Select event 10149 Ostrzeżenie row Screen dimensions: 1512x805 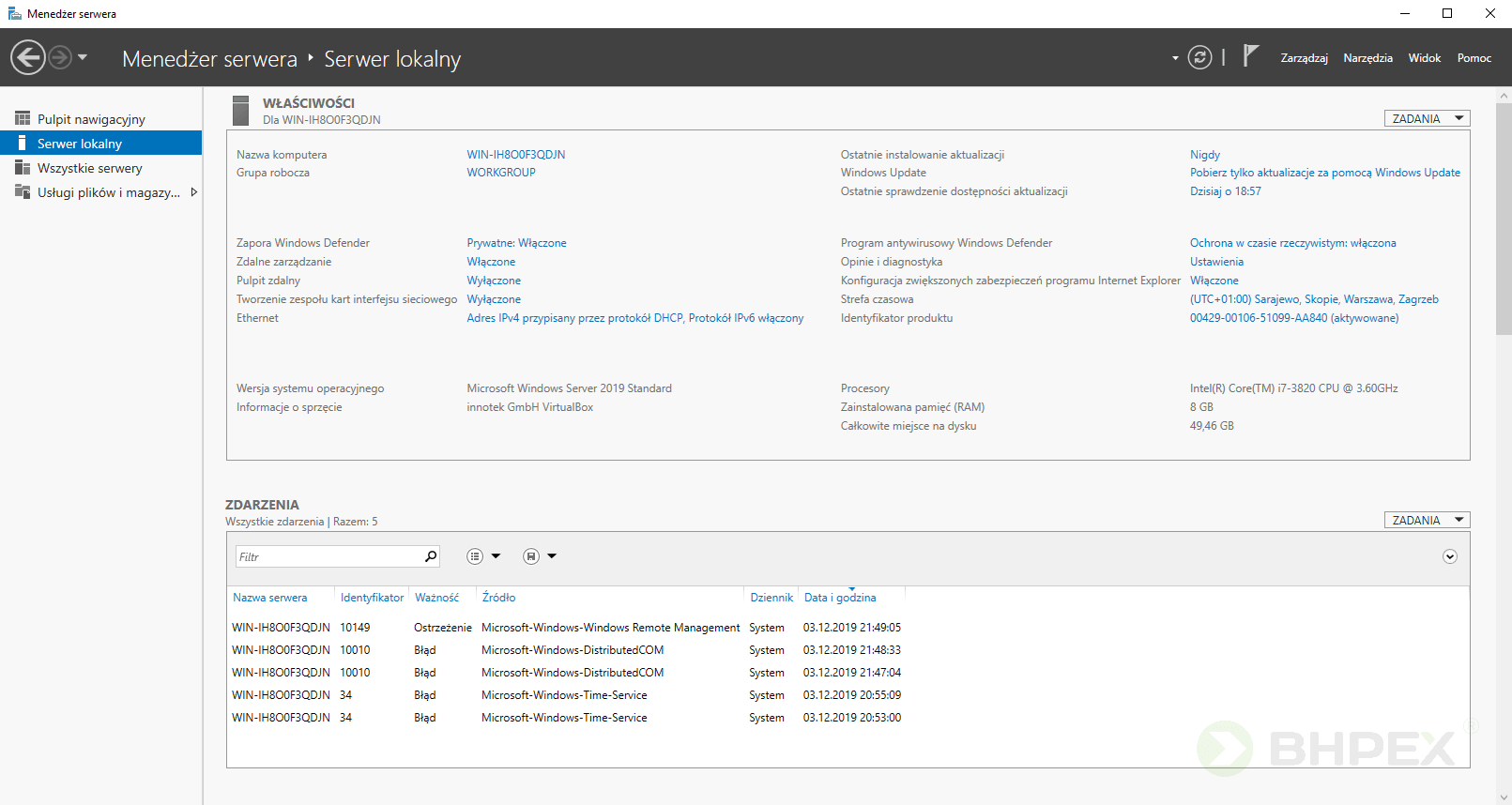point(848,628)
